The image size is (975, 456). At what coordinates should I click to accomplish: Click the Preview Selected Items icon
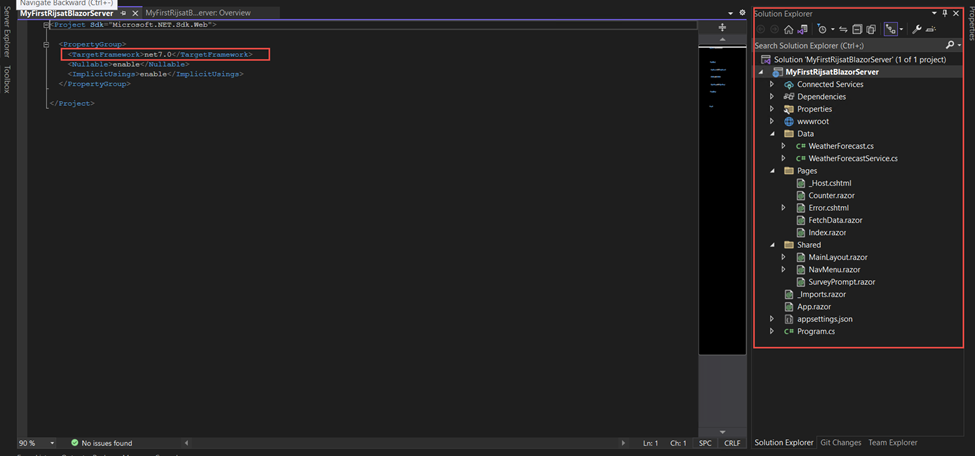931,30
